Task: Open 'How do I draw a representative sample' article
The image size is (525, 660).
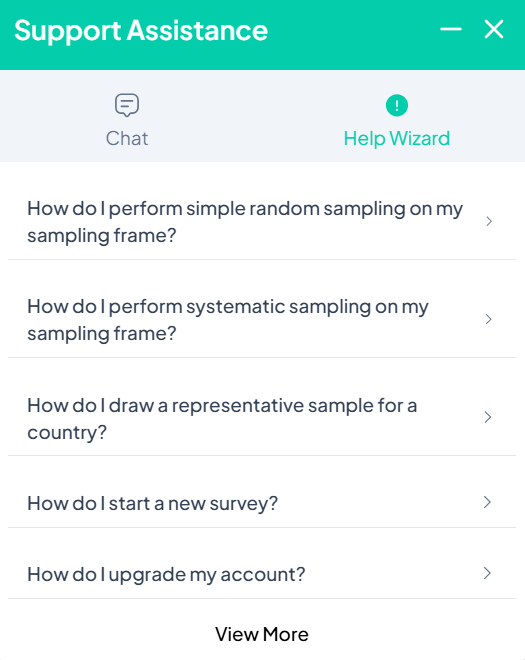Action: click(x=262, y=418)
